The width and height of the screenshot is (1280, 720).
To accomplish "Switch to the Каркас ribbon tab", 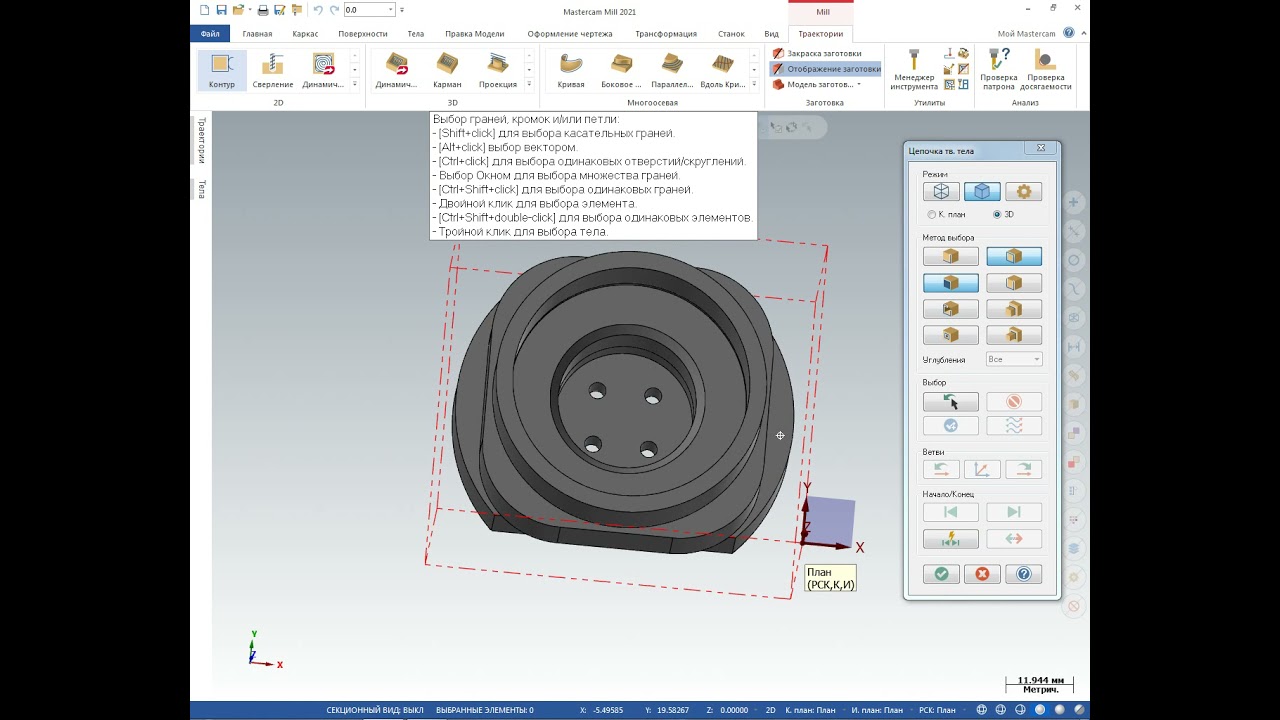I will pyautogui.click(x=305, y=33).
